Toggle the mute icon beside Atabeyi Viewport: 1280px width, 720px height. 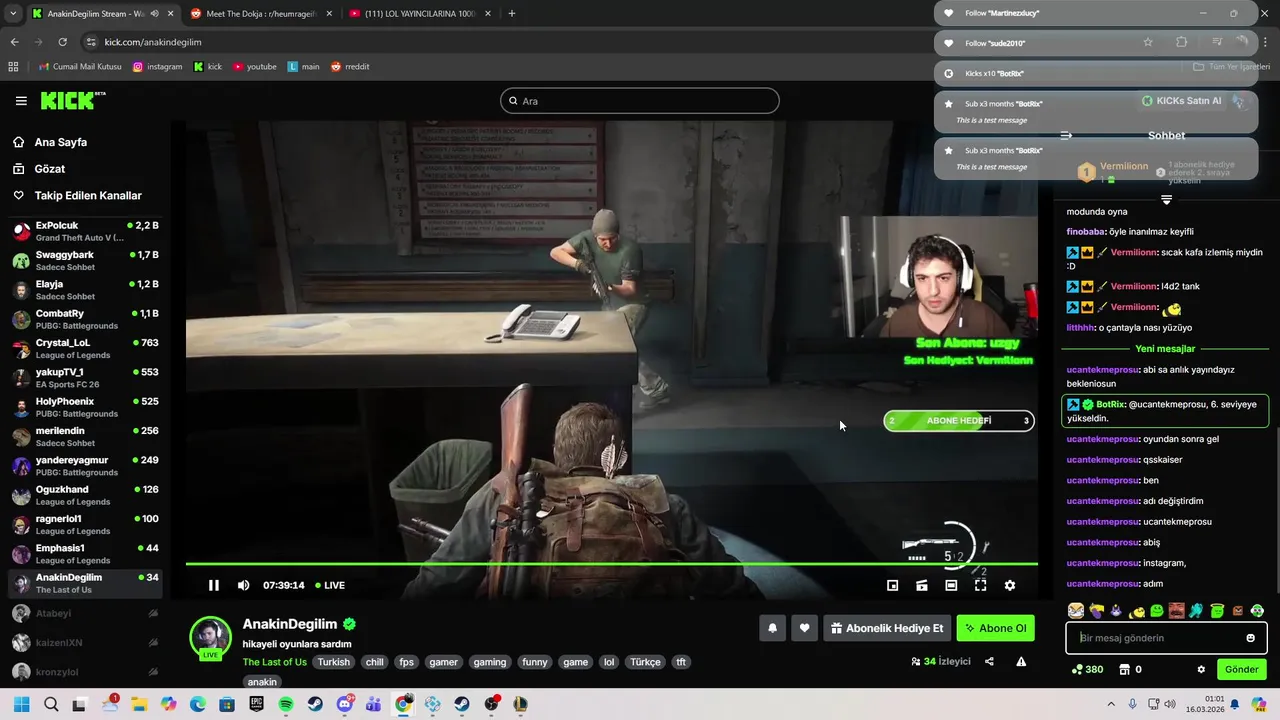coord(153,613)
